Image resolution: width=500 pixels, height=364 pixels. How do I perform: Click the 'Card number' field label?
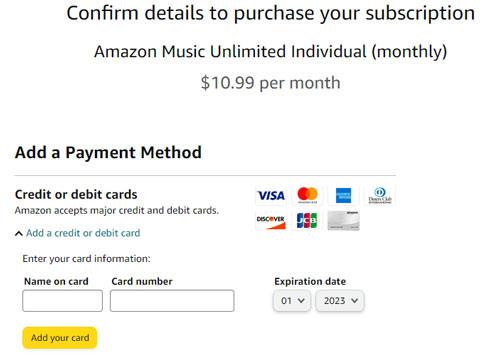tap(142, 281)
